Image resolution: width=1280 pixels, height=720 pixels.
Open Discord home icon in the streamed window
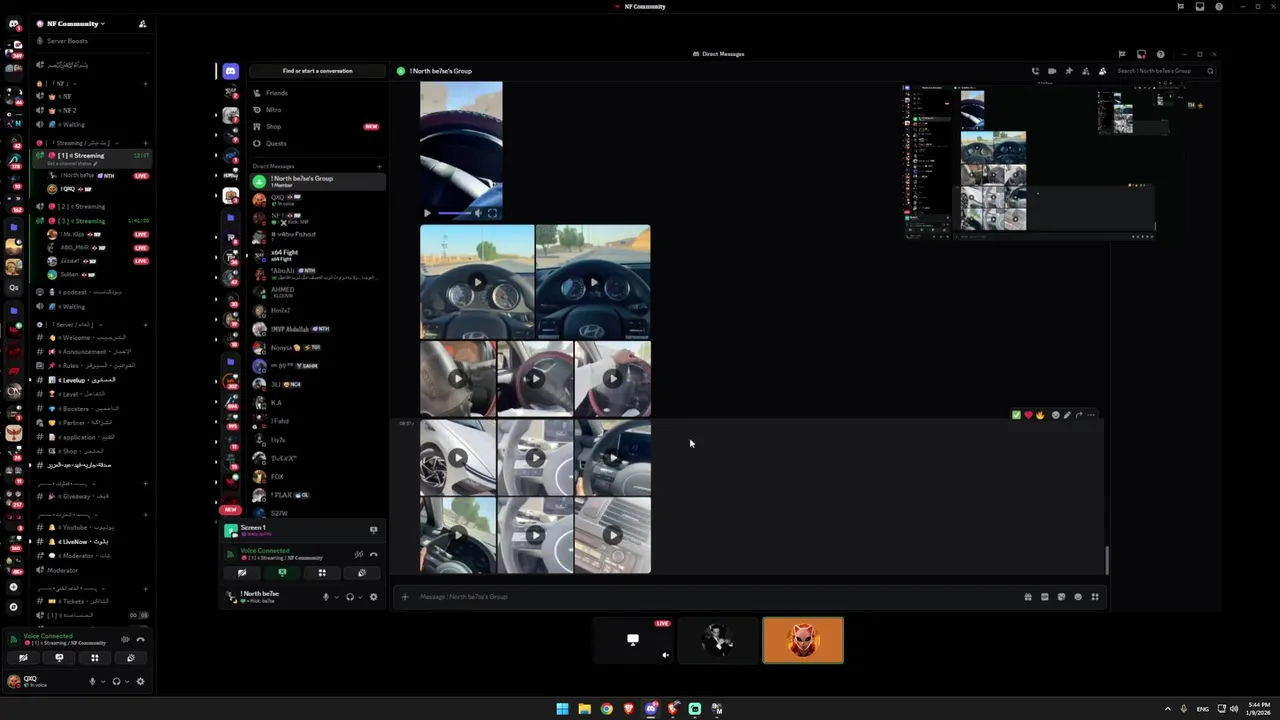click(231, 71)
